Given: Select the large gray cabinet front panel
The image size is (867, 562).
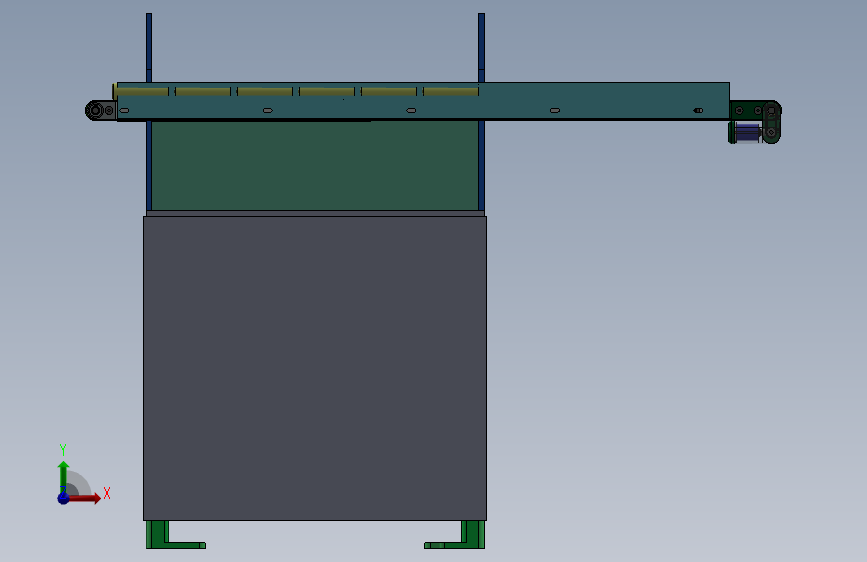Looking at the screenshot, I should [315, 368].
